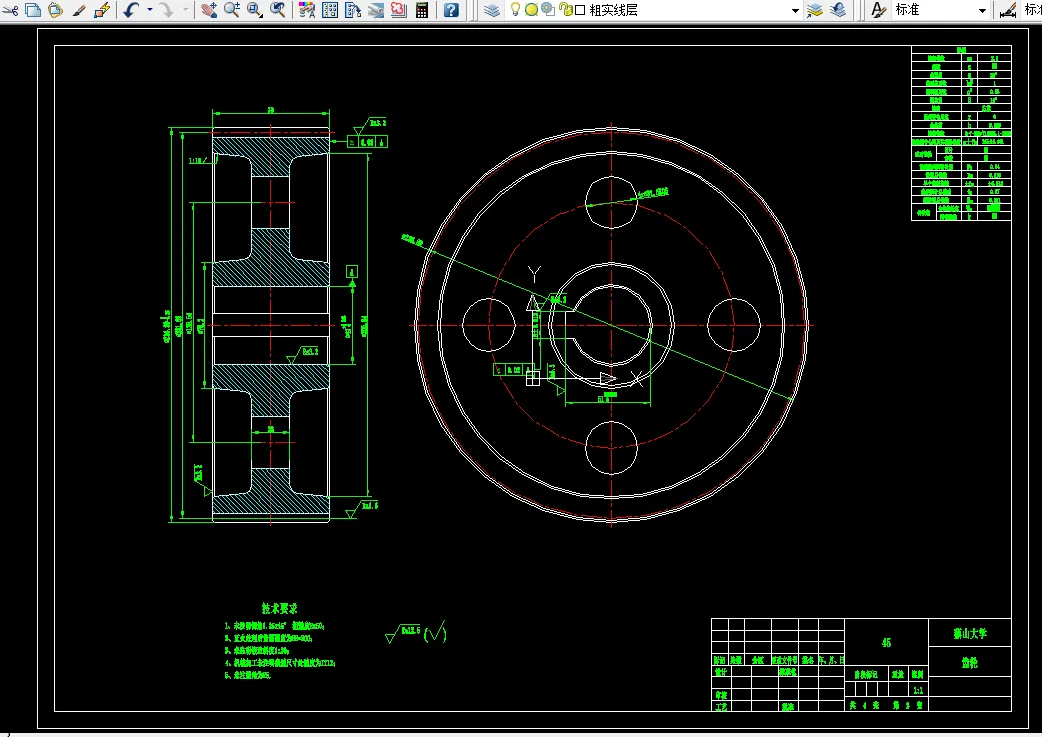Screen dimensions: 1042x737
Task: Open the DesignCenter palette
Action: click(330, 10)
